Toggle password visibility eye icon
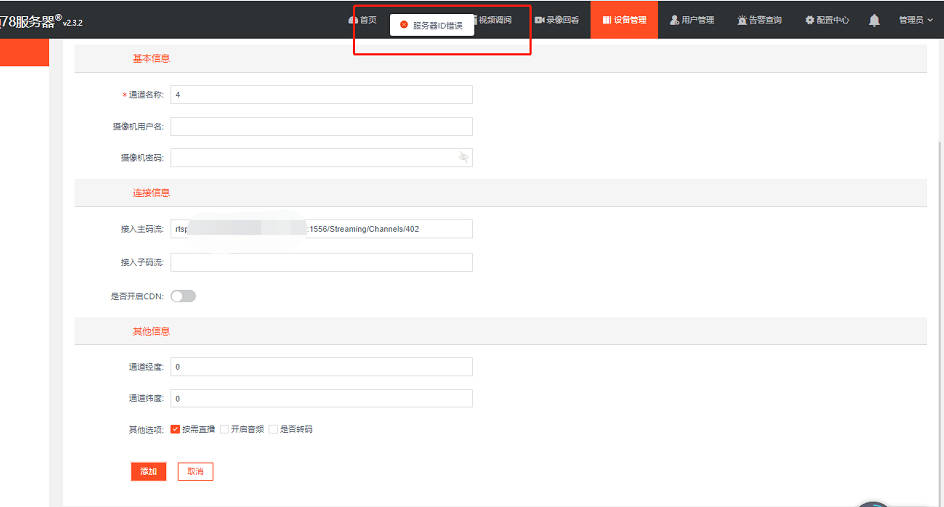This screenshot has height=507, width=944. pyautogui.click(x=463, y=158)
